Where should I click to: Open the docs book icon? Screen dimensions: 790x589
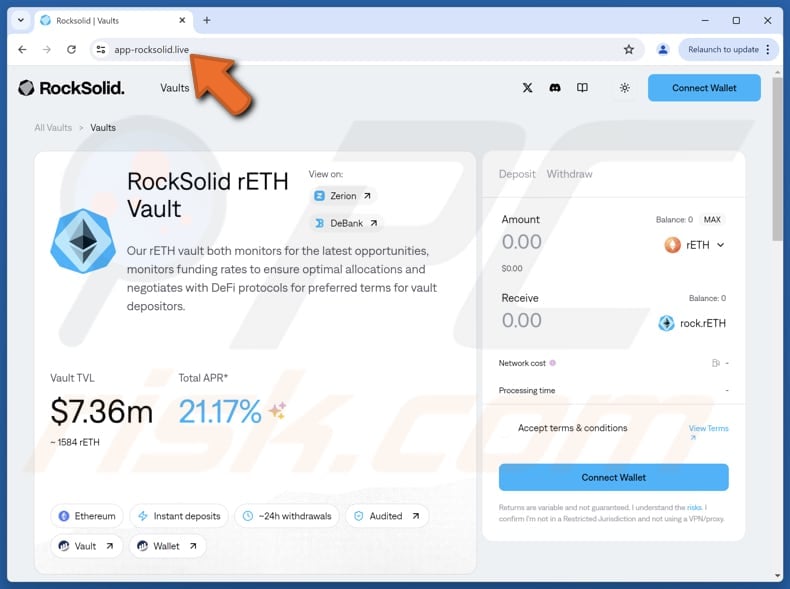tap(582, 88)
